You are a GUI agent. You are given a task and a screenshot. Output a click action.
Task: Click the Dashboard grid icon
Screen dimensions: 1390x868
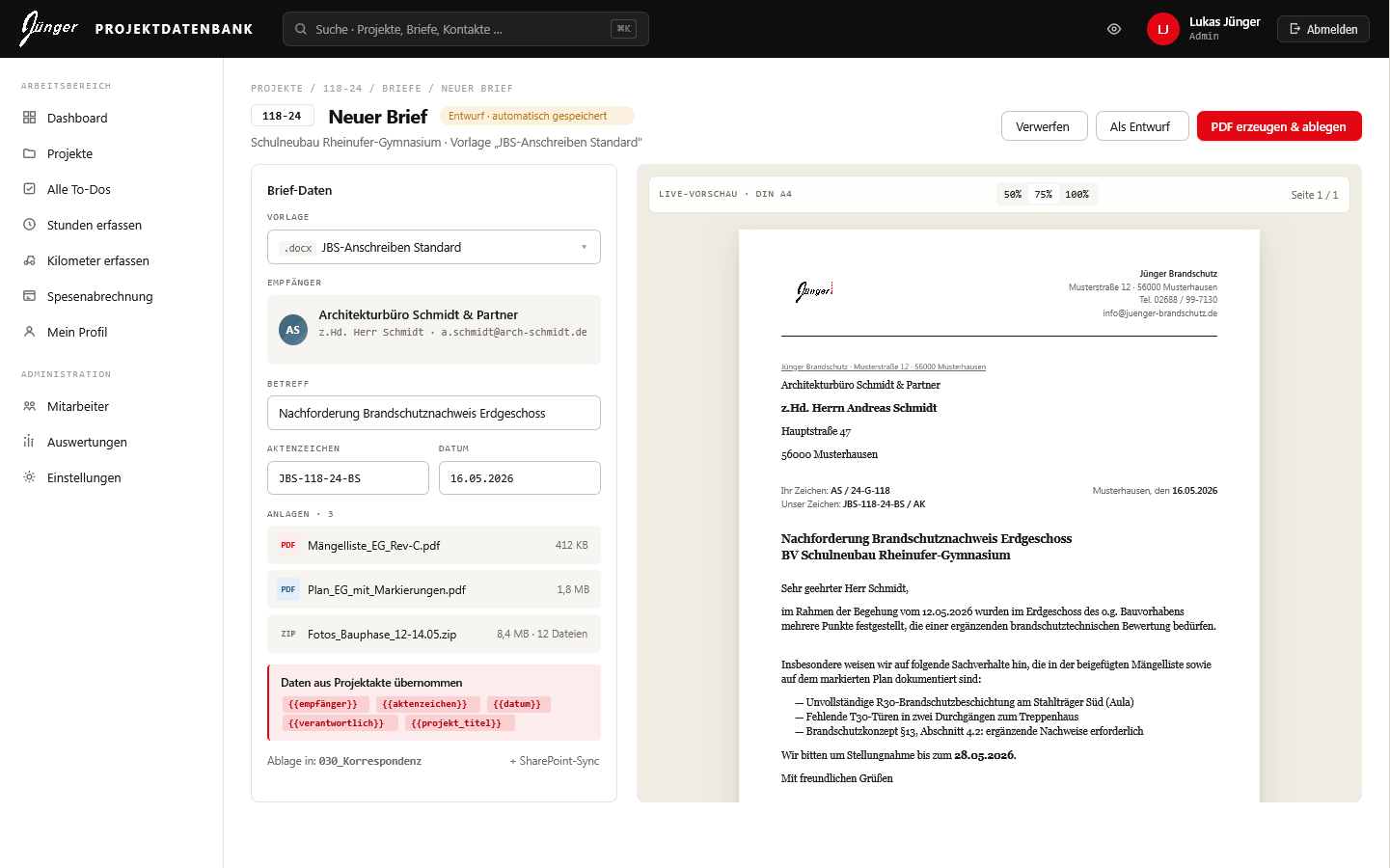pos(29,118)
